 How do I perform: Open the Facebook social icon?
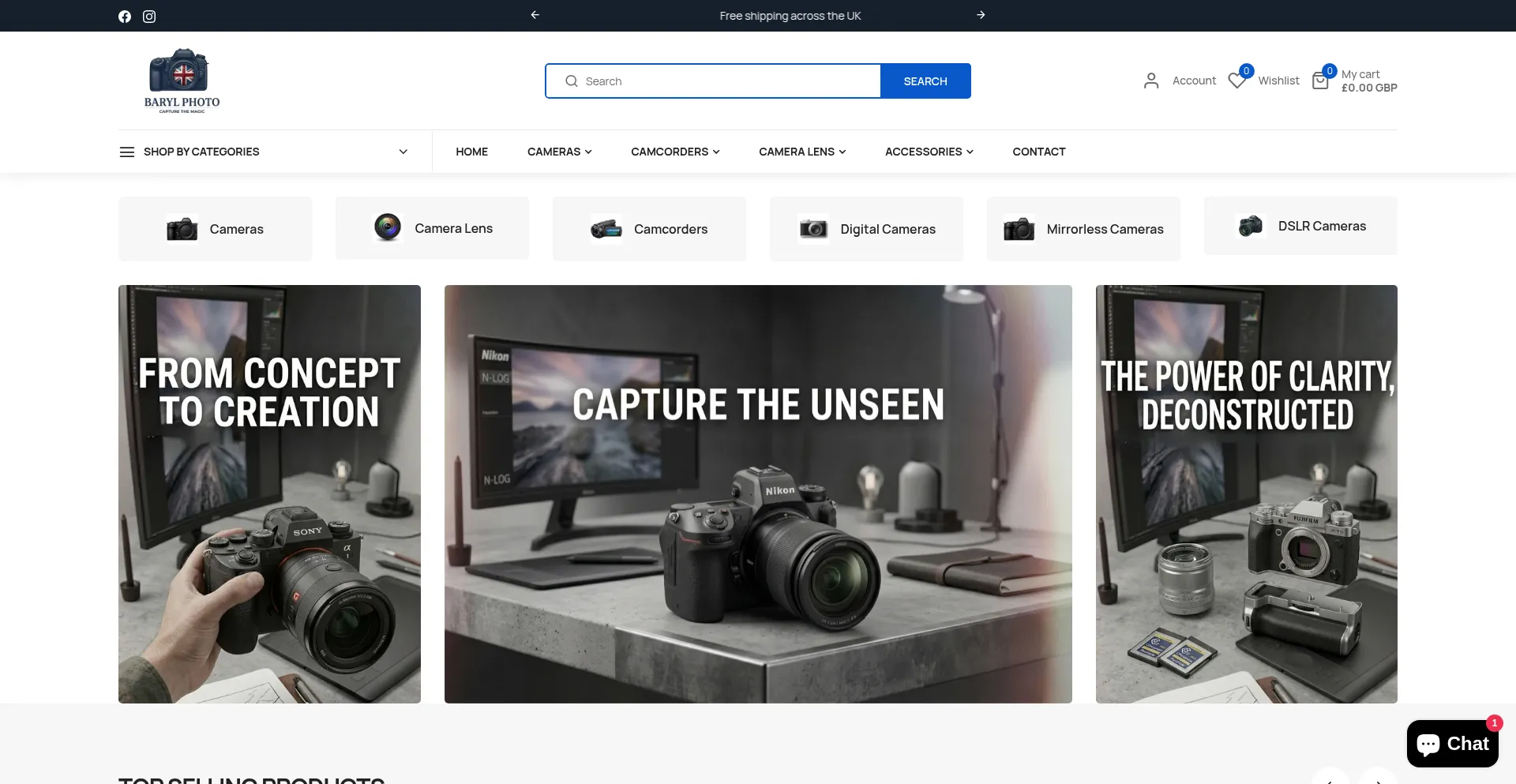[125, 17]
